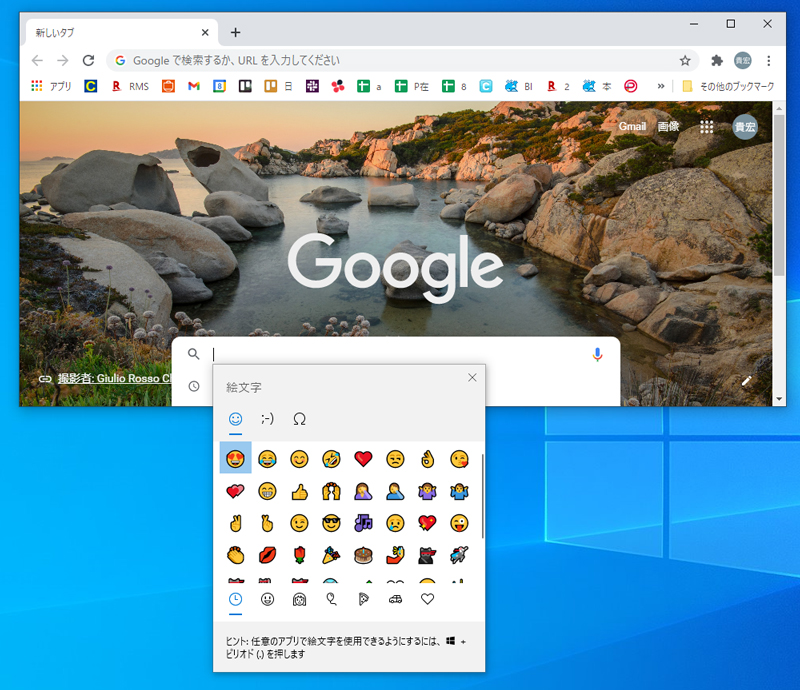This screenshot has width=800, height=690.
Task: Open the Gmail link
Action: click(632, 127)
